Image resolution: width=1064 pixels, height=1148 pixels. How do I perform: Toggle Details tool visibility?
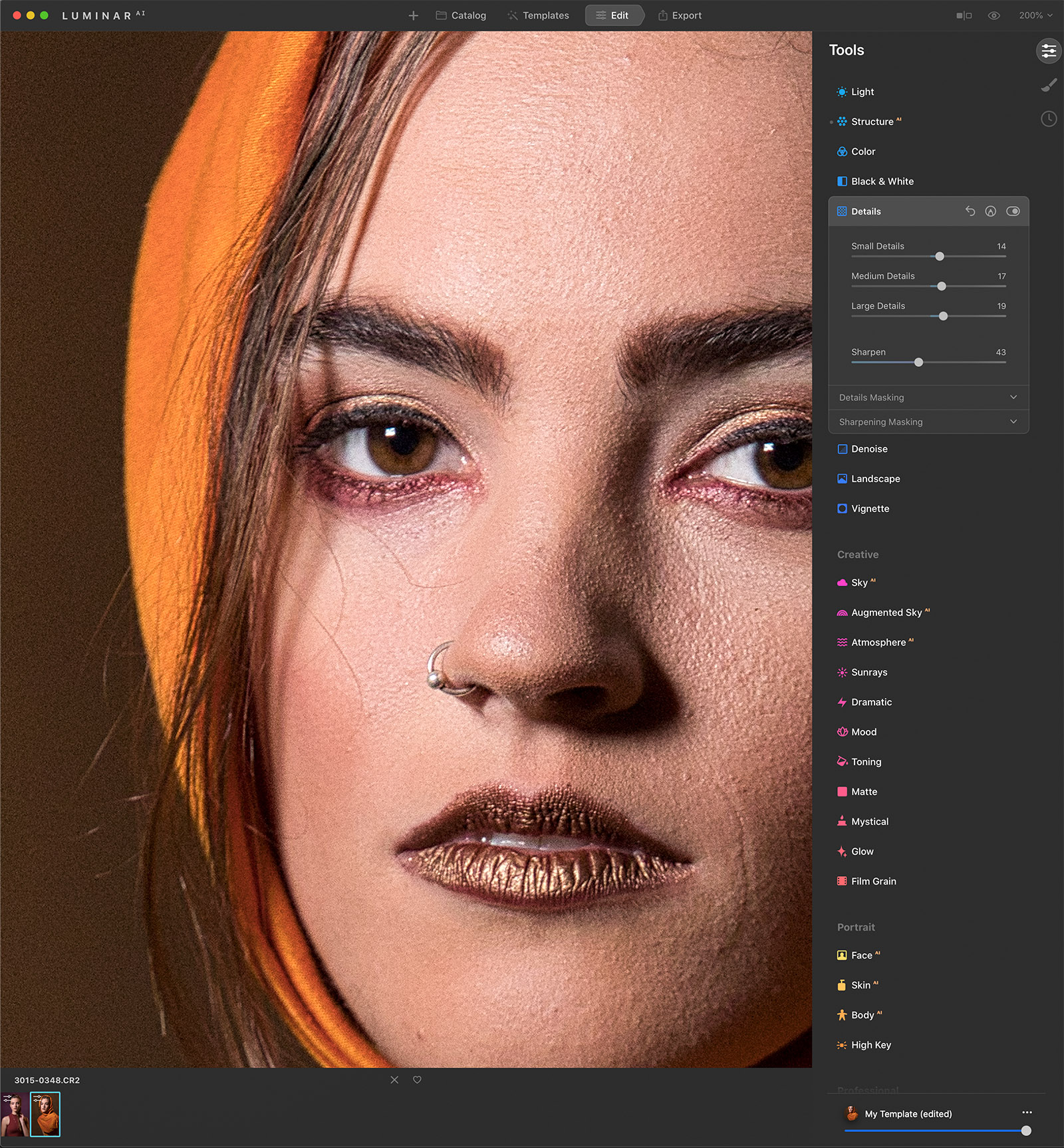(1013, 211)
